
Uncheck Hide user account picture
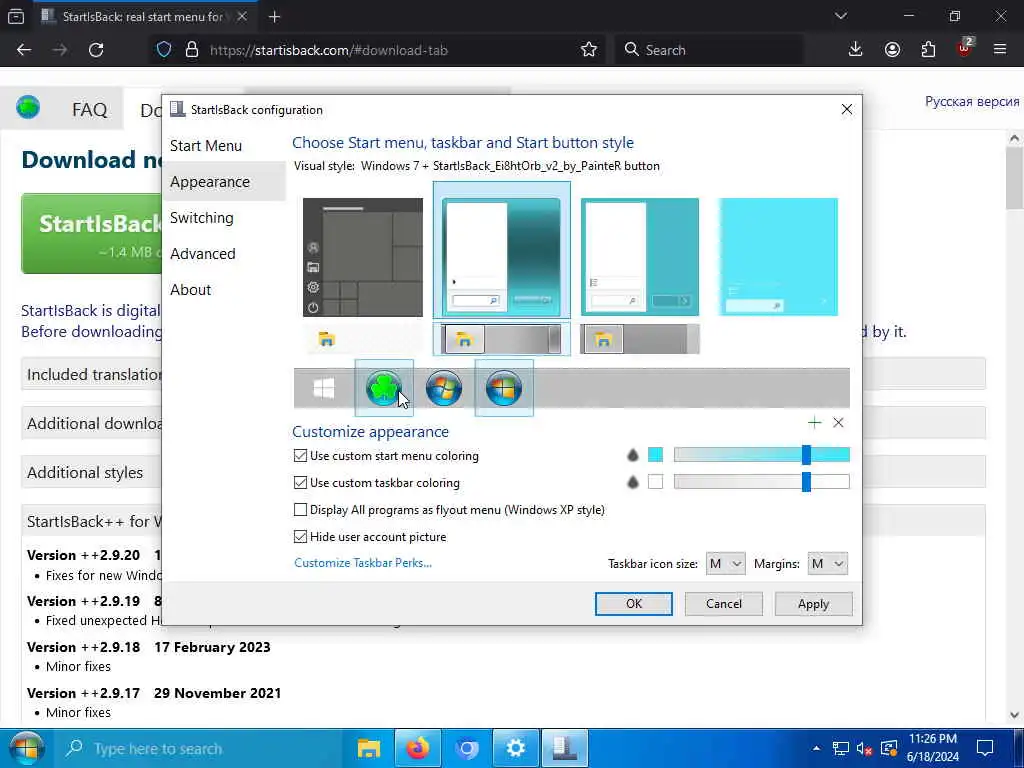click(x=300, y=537)
